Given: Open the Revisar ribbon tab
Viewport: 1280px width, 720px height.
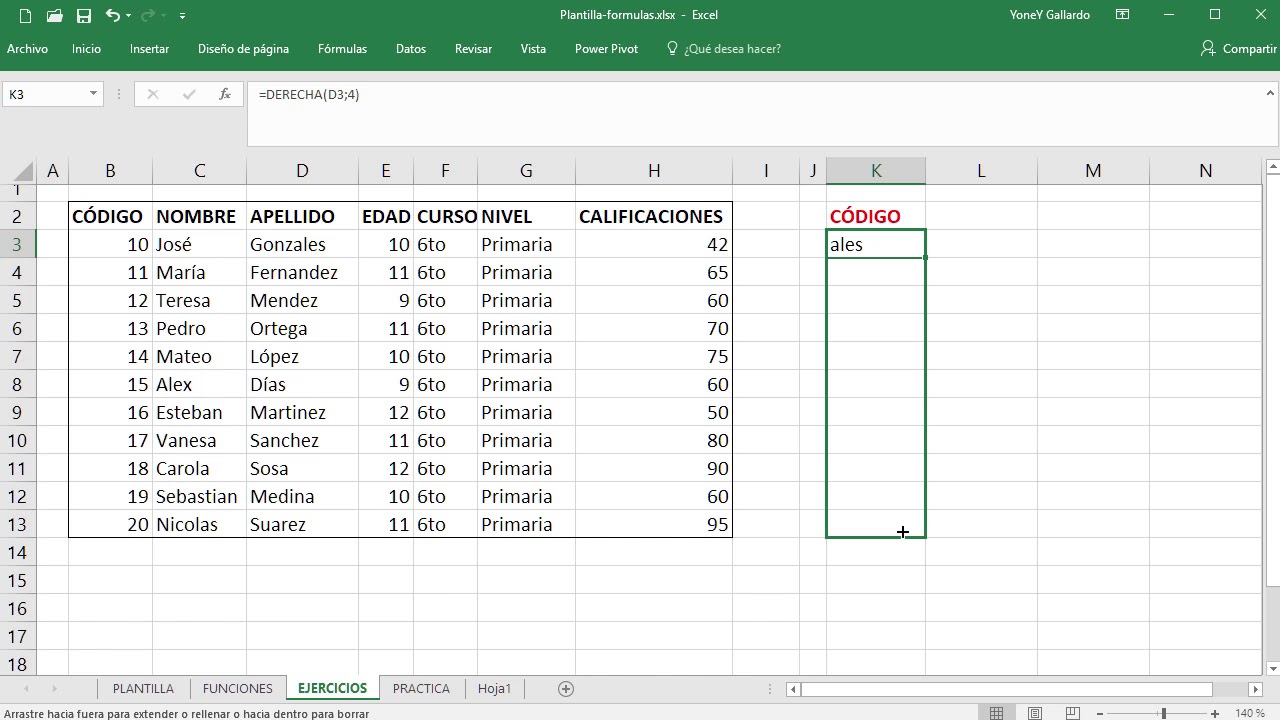Looking at the screenshot, I should click(x=473, y=49).
